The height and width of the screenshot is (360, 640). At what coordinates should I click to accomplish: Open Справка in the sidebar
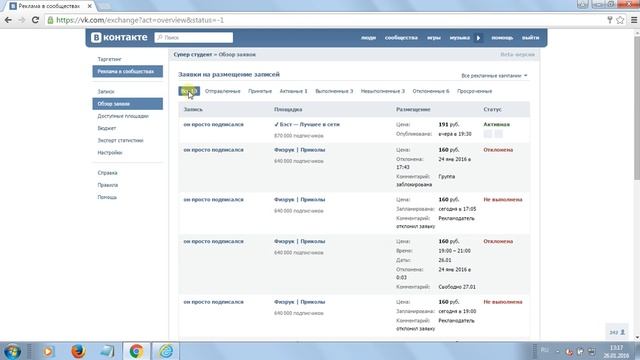point(107,173)
